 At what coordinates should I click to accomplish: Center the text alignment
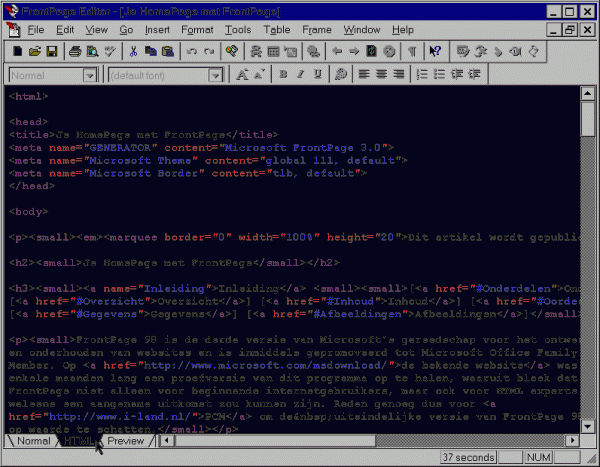point(382,74)
